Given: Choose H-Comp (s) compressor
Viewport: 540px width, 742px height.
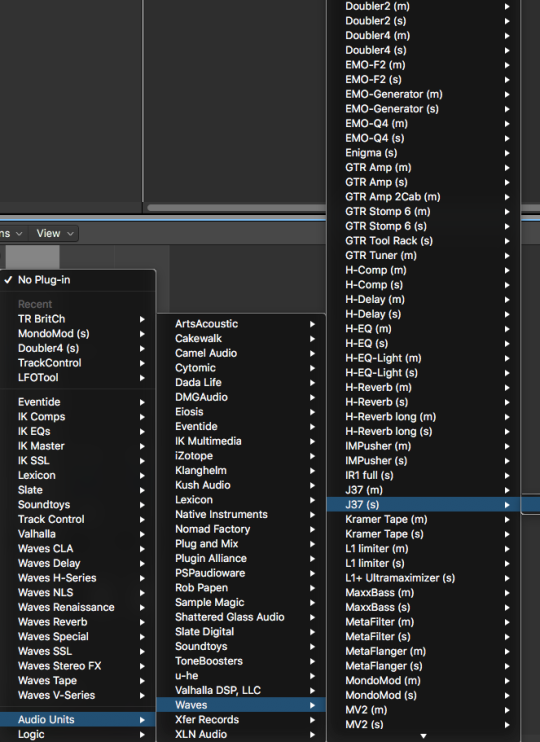Looking at the screenshot, I should (x=424, y=284).
